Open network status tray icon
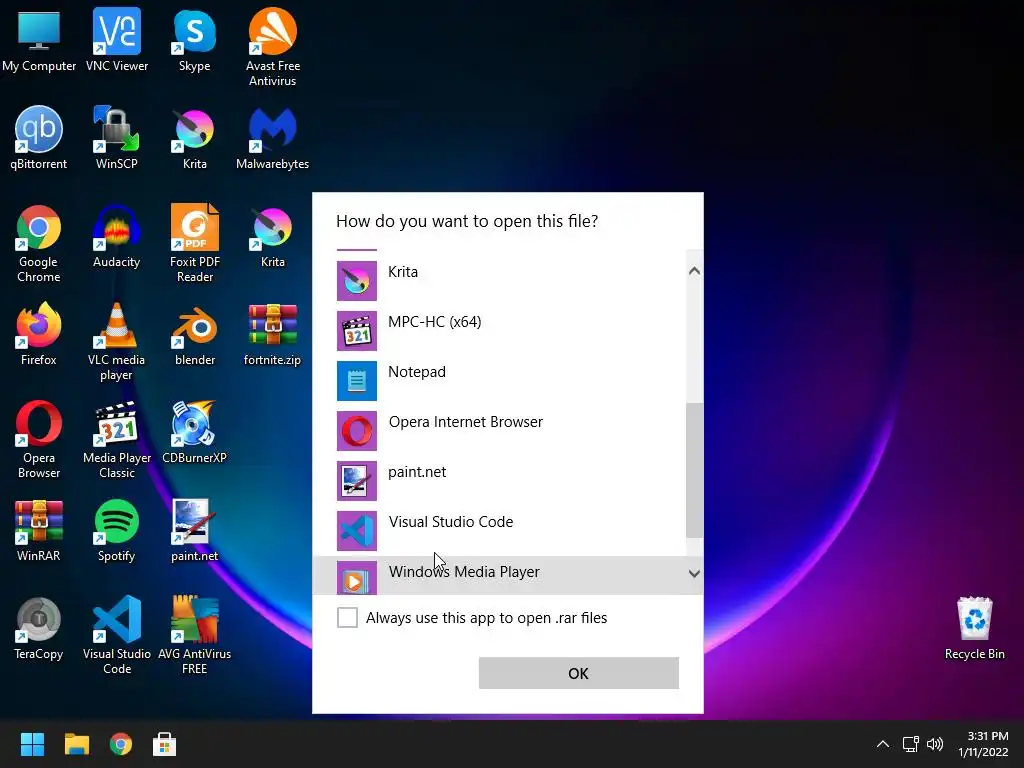The width and height of the screenshot is (1024, 768). click(910, 744)
